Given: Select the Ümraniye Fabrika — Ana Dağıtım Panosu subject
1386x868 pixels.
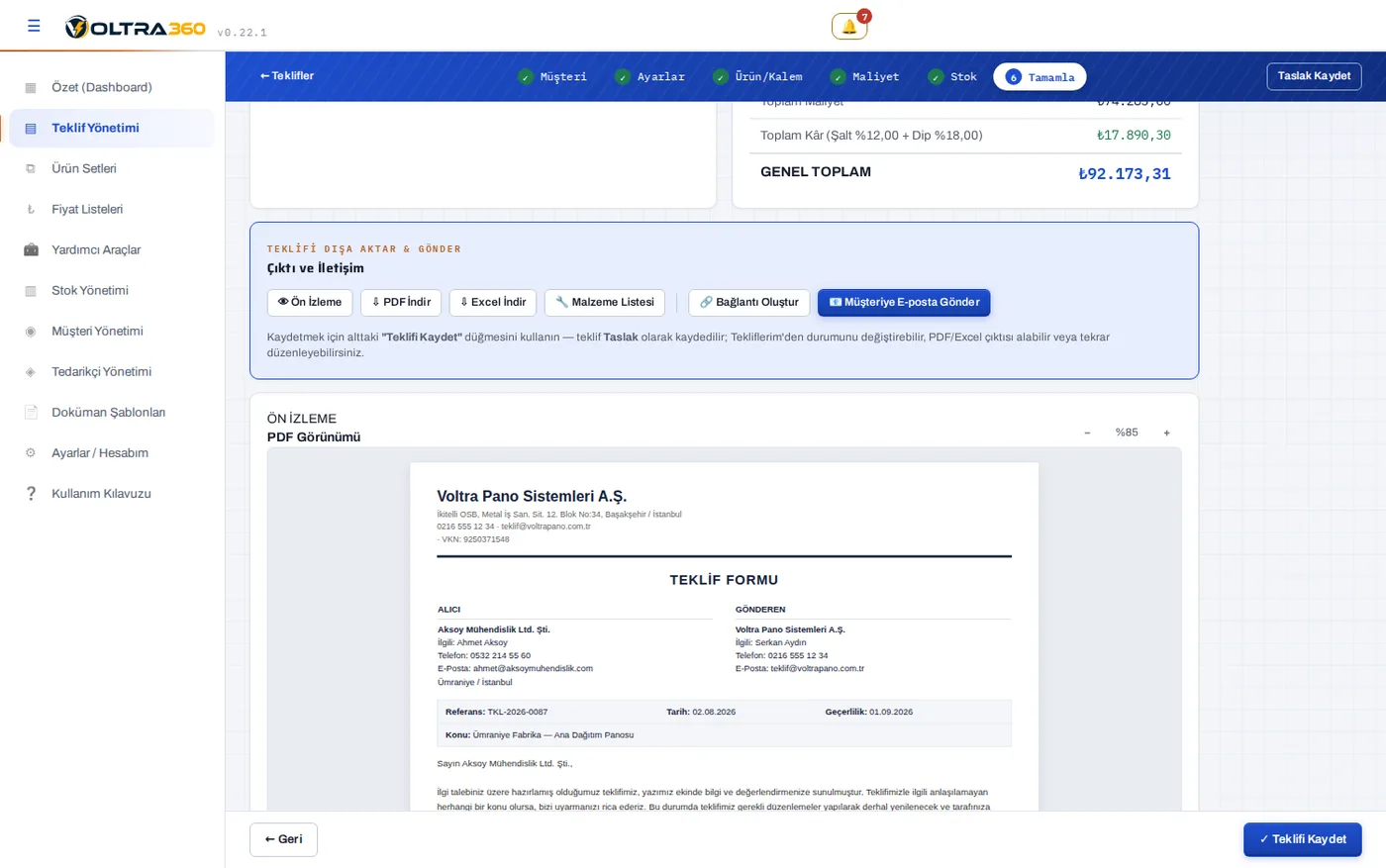Looking at the screenshot, I should point(553,735).
